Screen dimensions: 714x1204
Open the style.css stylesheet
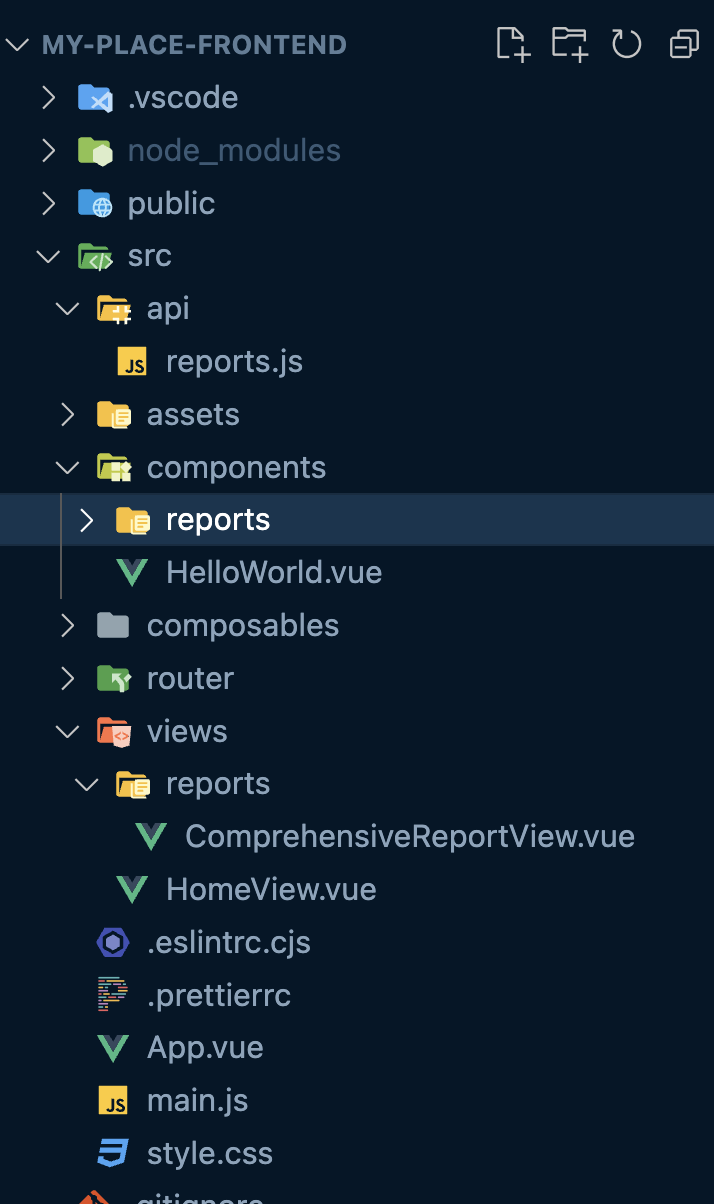[209, 1152]
